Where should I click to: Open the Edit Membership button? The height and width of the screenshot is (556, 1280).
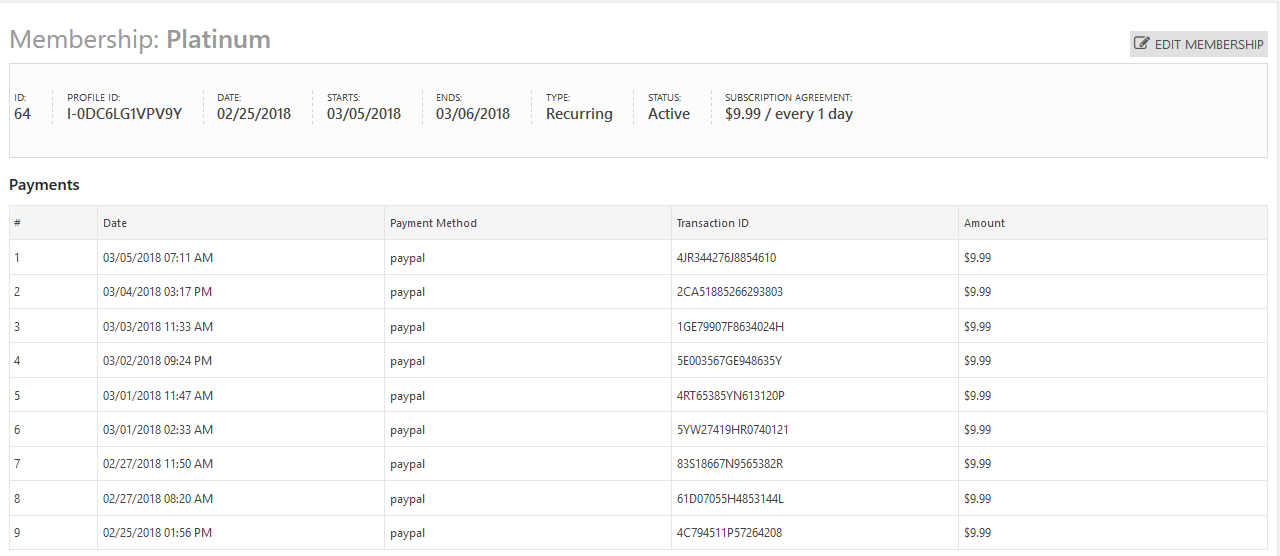click(x=1198, y=44)
